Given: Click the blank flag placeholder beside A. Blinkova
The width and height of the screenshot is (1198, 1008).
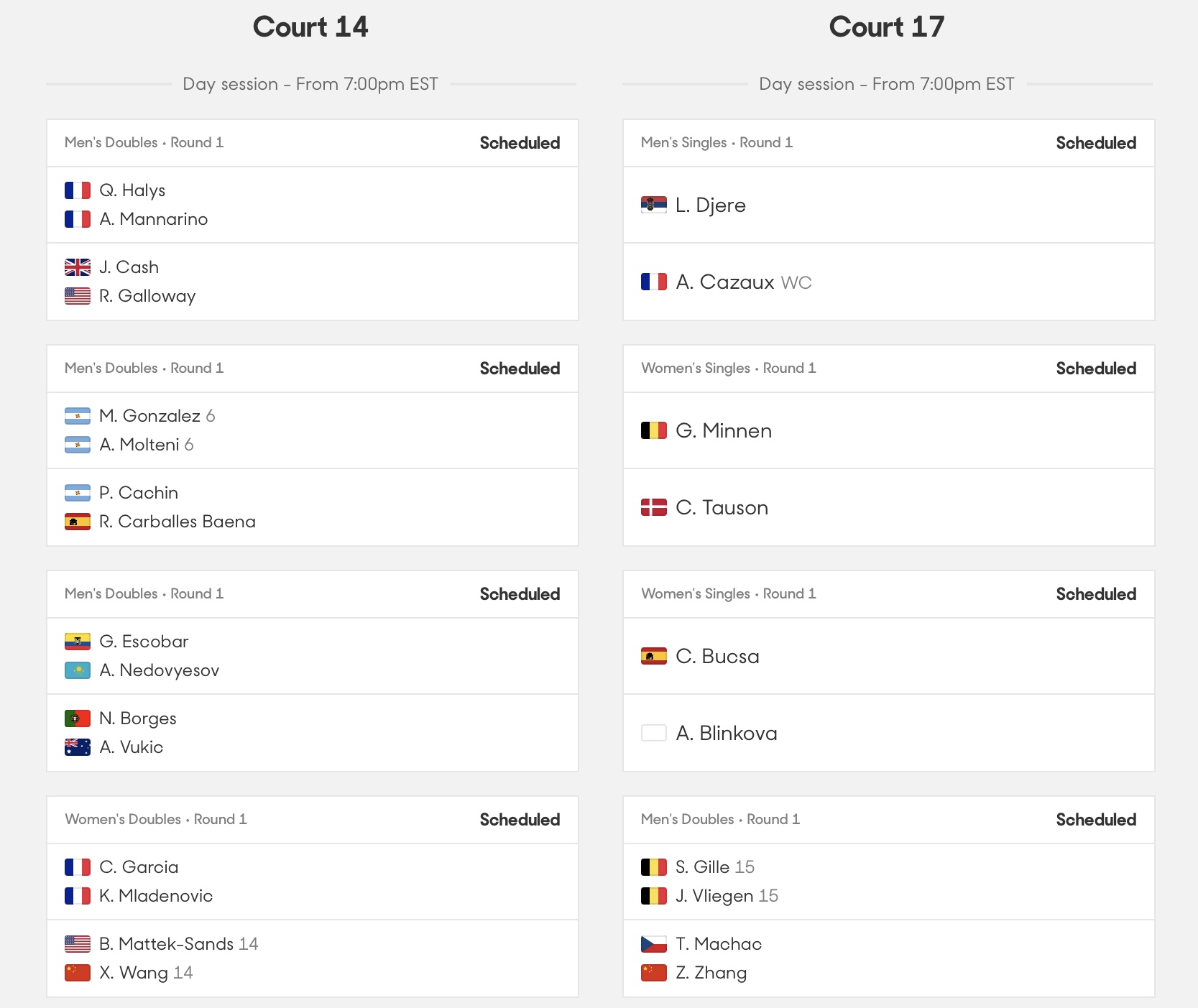Looking at the screenshot, I should (654, 733).
